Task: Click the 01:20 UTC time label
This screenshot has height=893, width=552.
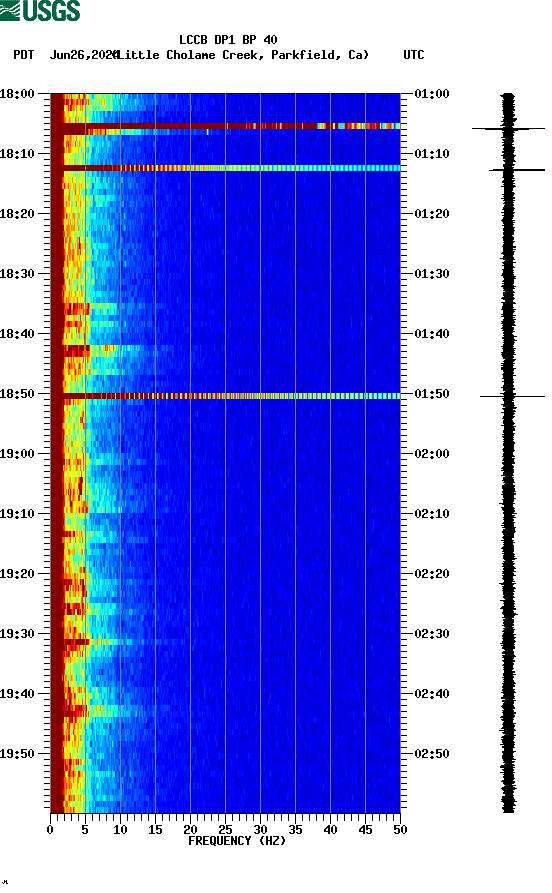Action: tap(432, 214)
